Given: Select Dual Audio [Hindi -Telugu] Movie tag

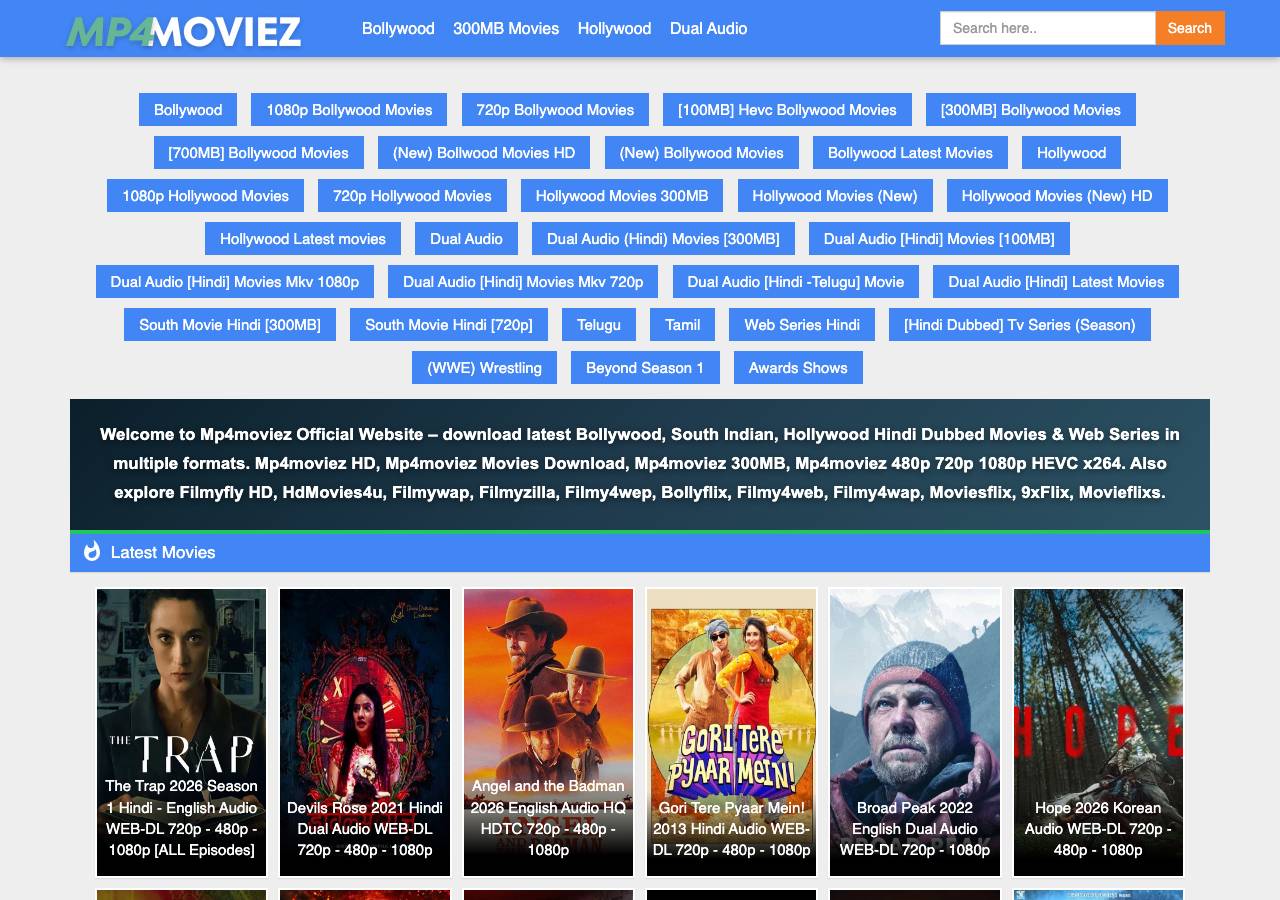Looking at the screenshot, I should [796, 282].
